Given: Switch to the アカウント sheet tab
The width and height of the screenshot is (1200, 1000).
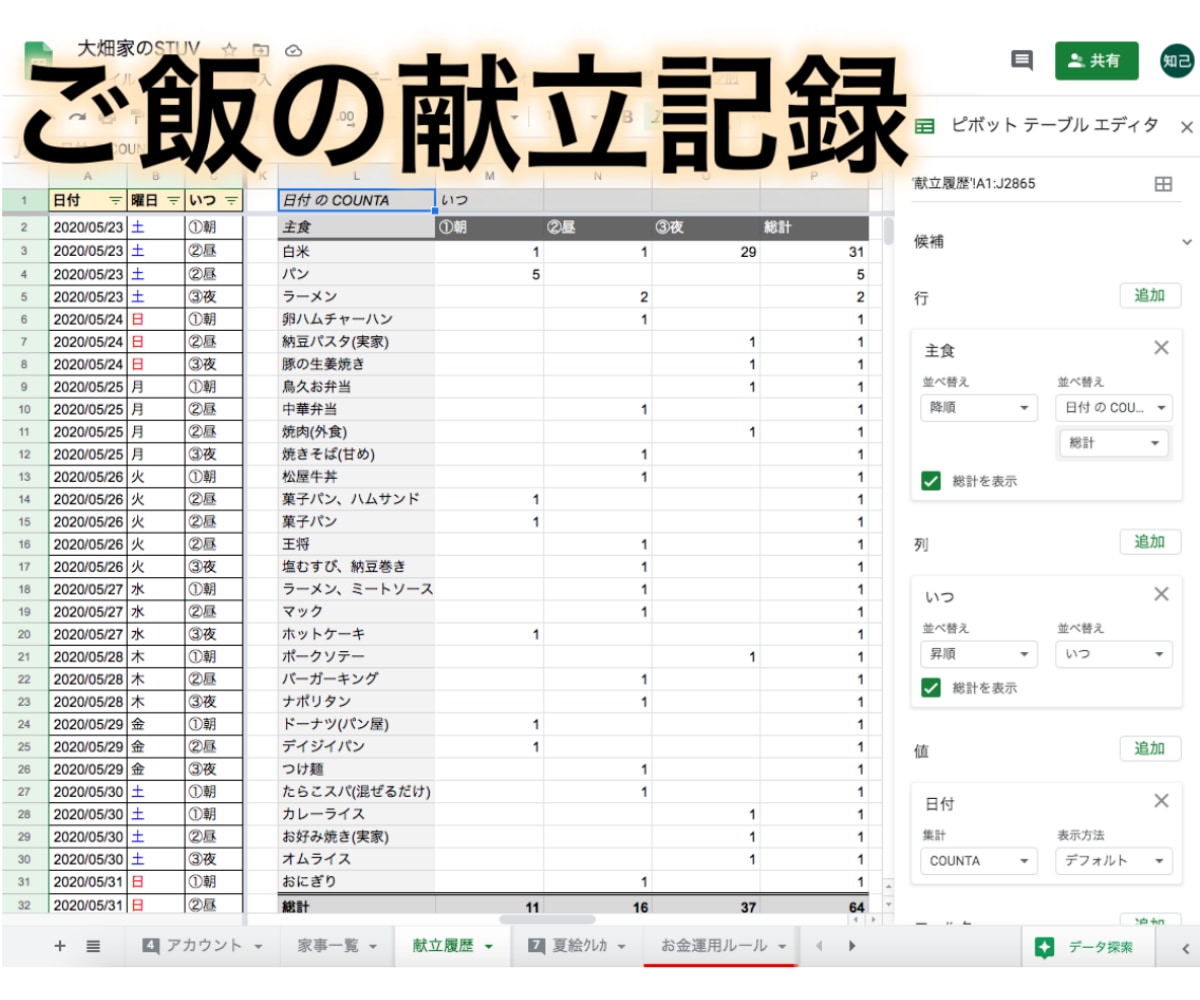Looking at the screenshot, I should pos(203,946).
